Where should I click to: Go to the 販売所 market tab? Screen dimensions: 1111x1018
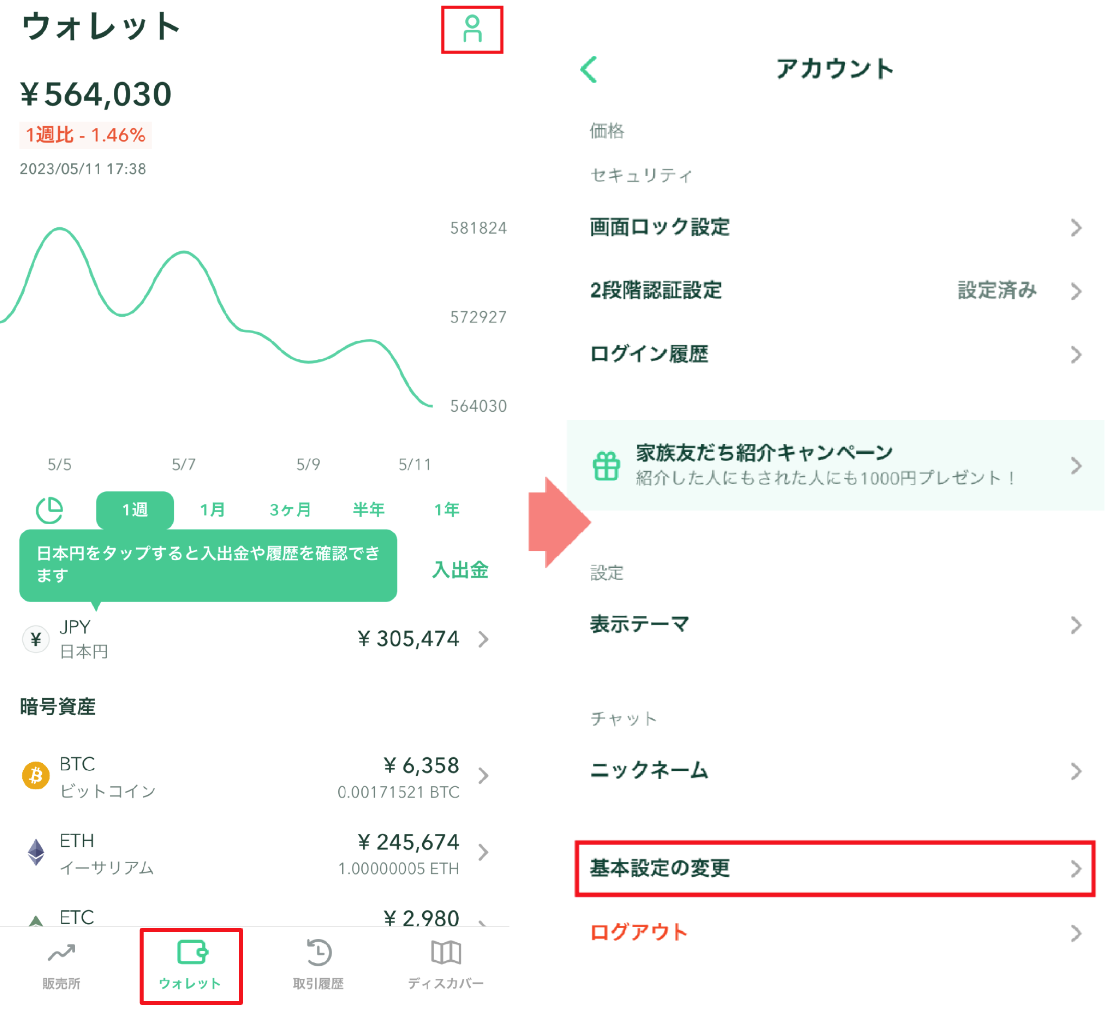pos(61,965)
